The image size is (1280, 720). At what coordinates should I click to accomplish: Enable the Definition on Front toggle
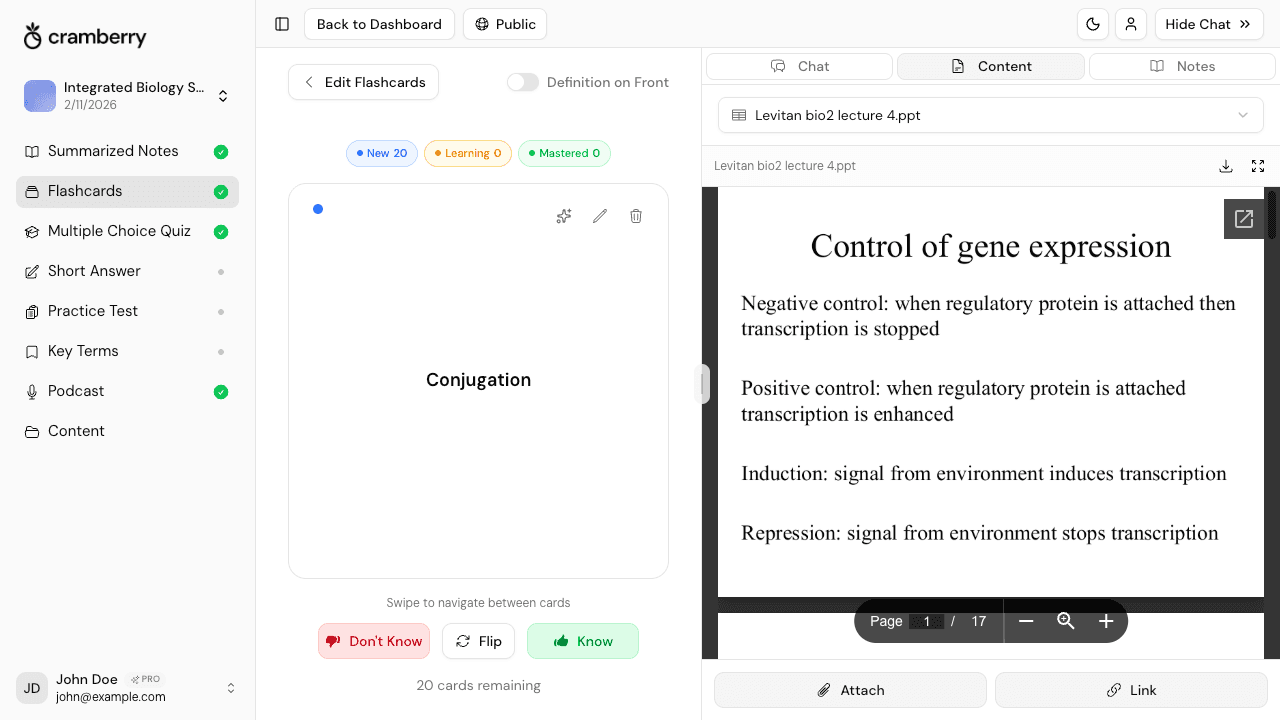523,82
